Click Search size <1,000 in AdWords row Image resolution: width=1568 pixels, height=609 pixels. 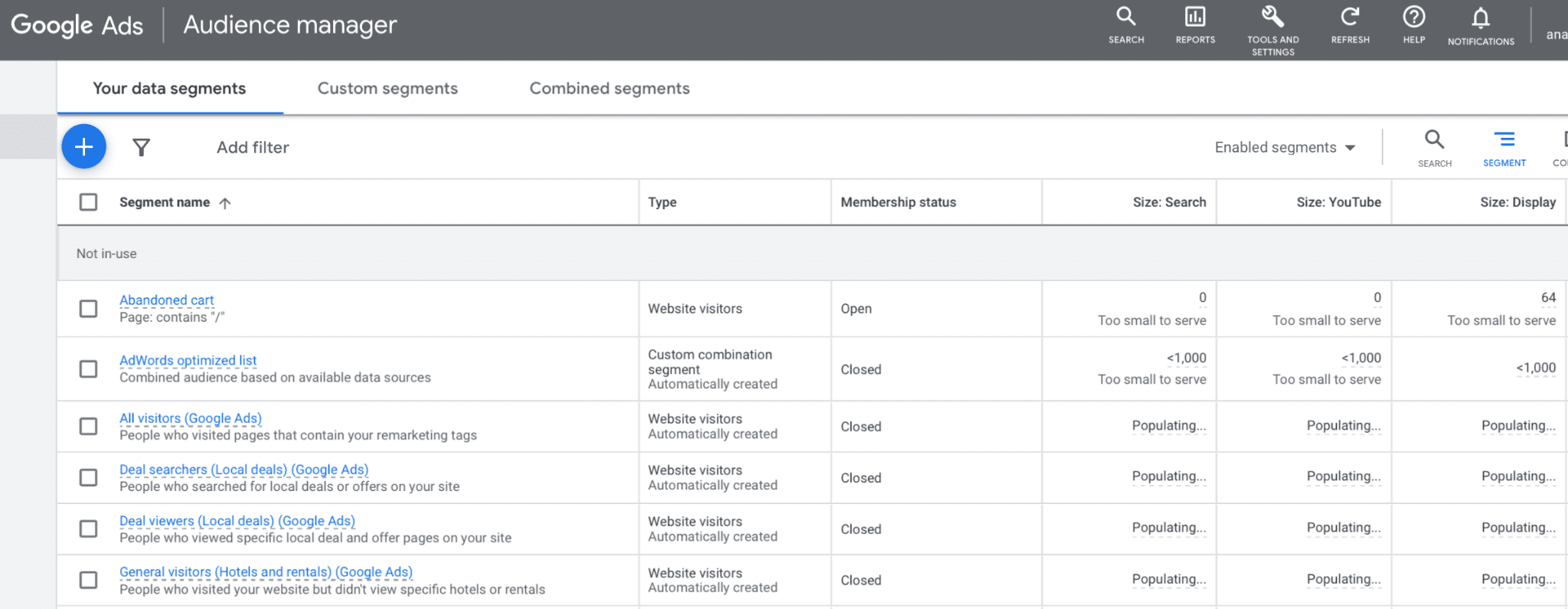1186,358
